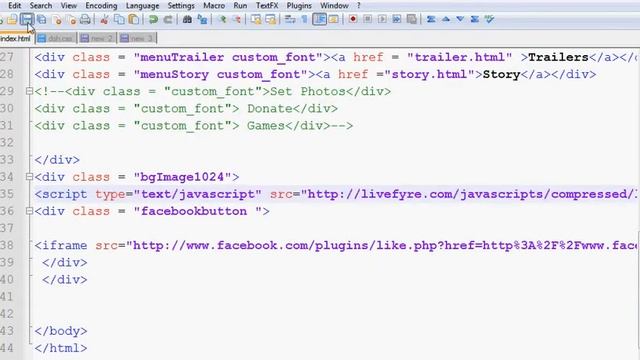The width and height of the screenshot is (640, 360).
Task: Toggle the Word Wrap toolbar icon
Action: click(x=290, y=19)
